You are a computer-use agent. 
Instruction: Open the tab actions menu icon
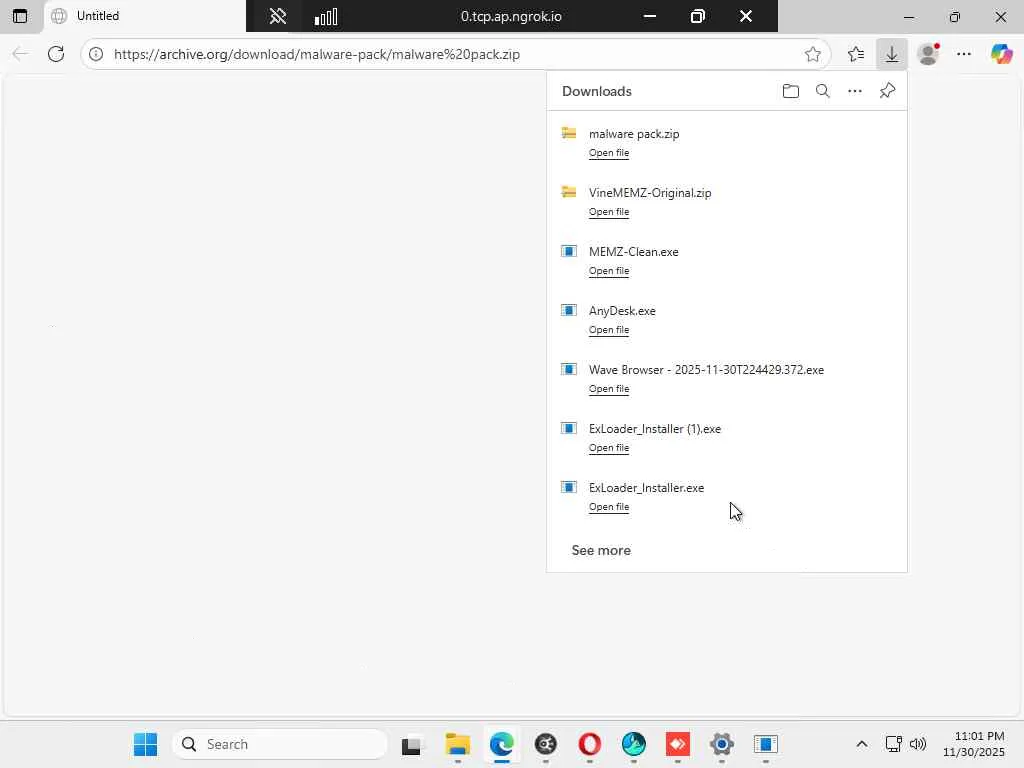[20, 16]
